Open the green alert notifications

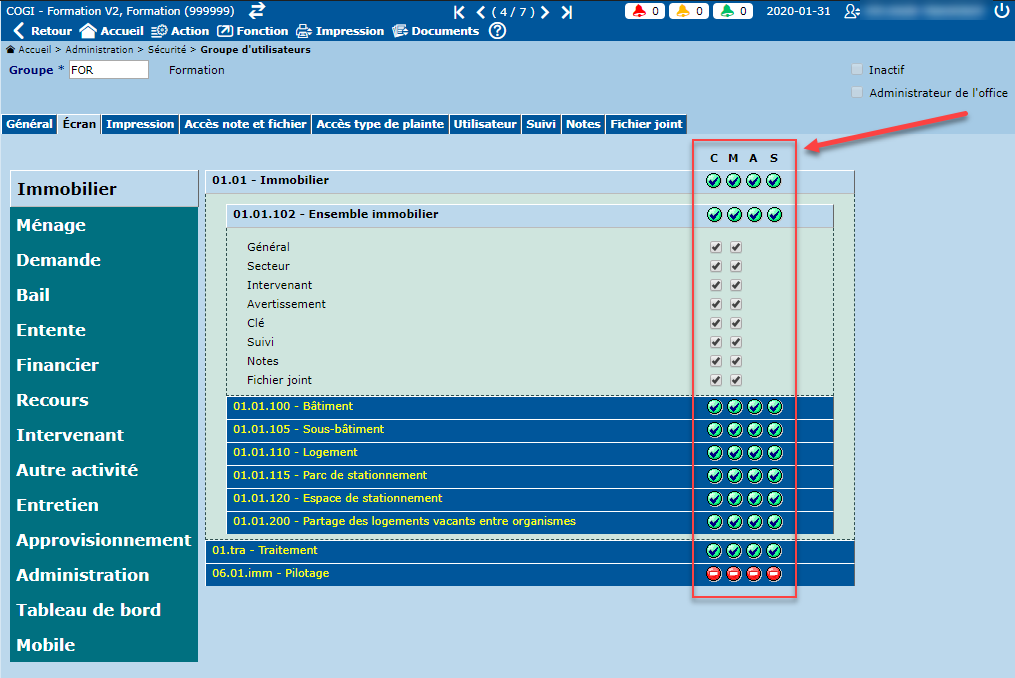coord(736,12)
